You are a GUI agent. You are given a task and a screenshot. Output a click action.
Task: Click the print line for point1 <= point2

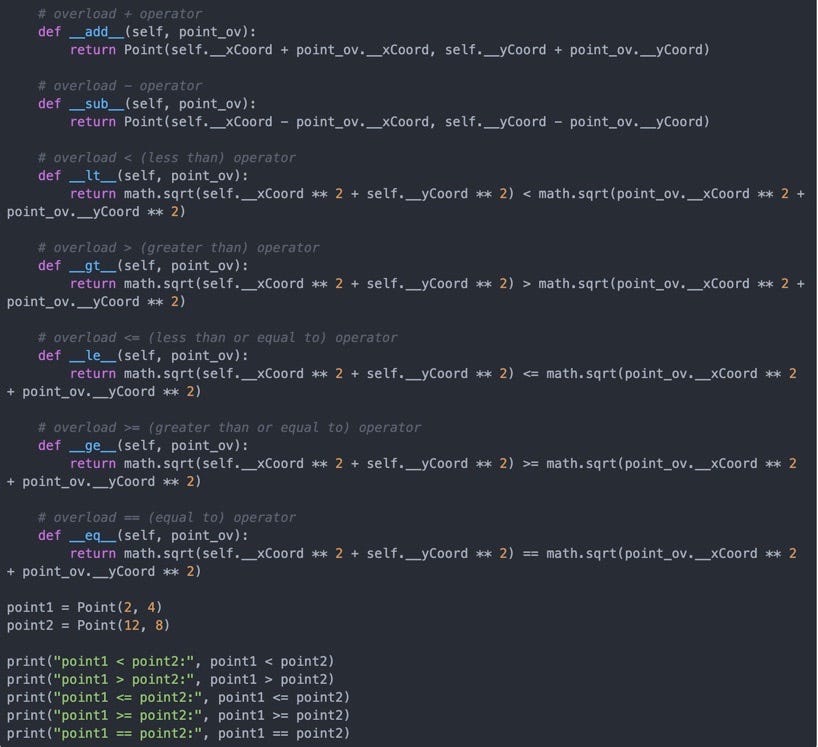click(x=178, y=697)
